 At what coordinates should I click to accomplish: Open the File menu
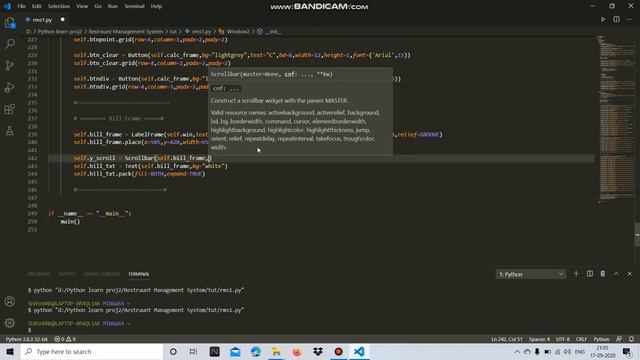click(x=22, y=6)
